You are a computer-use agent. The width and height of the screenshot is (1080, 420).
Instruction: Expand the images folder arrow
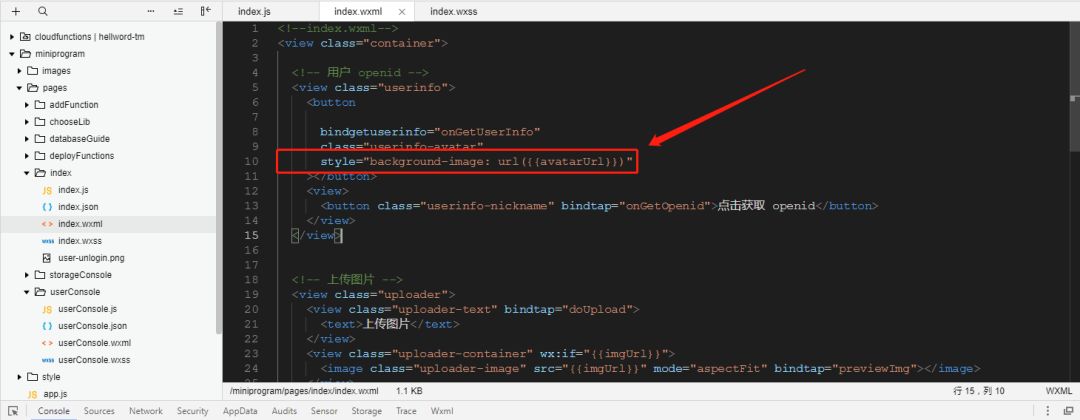19,71
